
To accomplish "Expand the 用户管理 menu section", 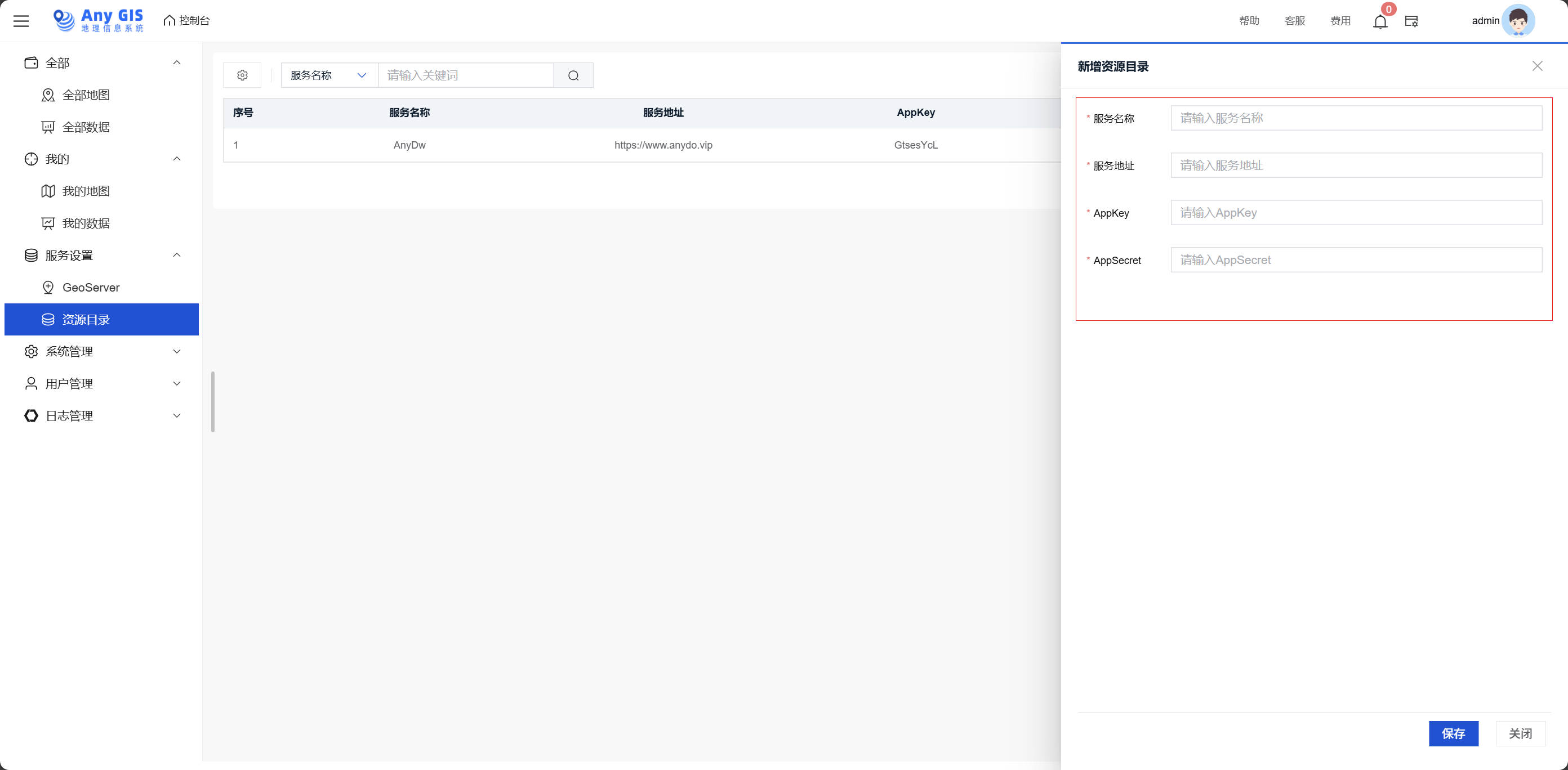I will pos(176,384).
